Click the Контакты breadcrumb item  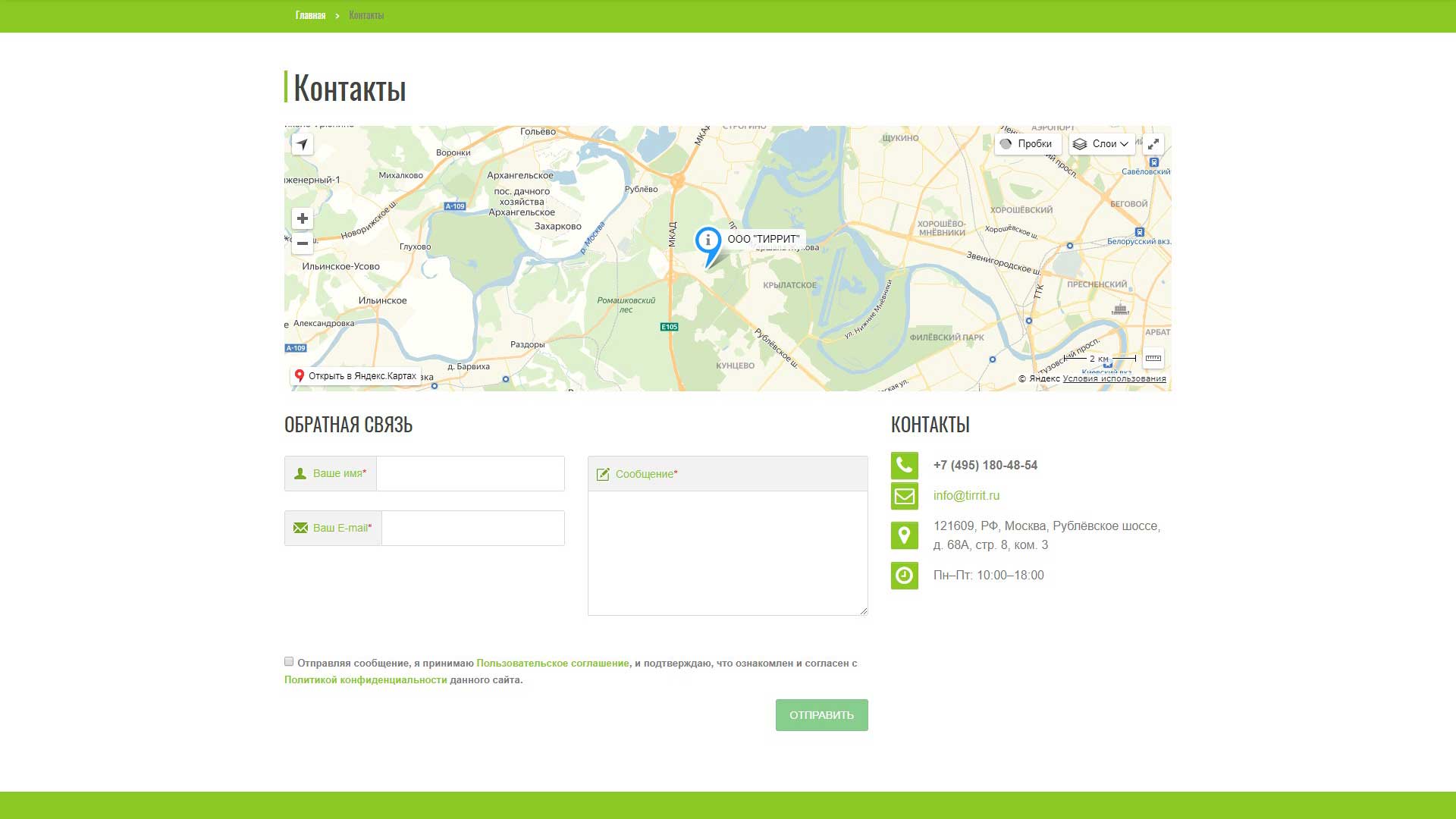(366, 15)
